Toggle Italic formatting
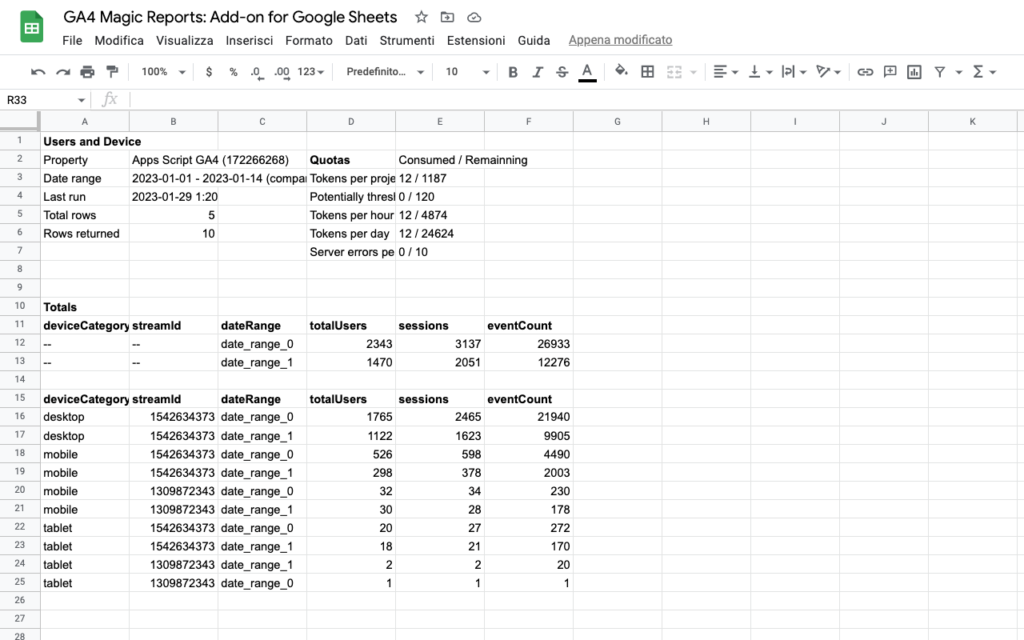This screenshot has width=1024, height=640. coord(537,72)
